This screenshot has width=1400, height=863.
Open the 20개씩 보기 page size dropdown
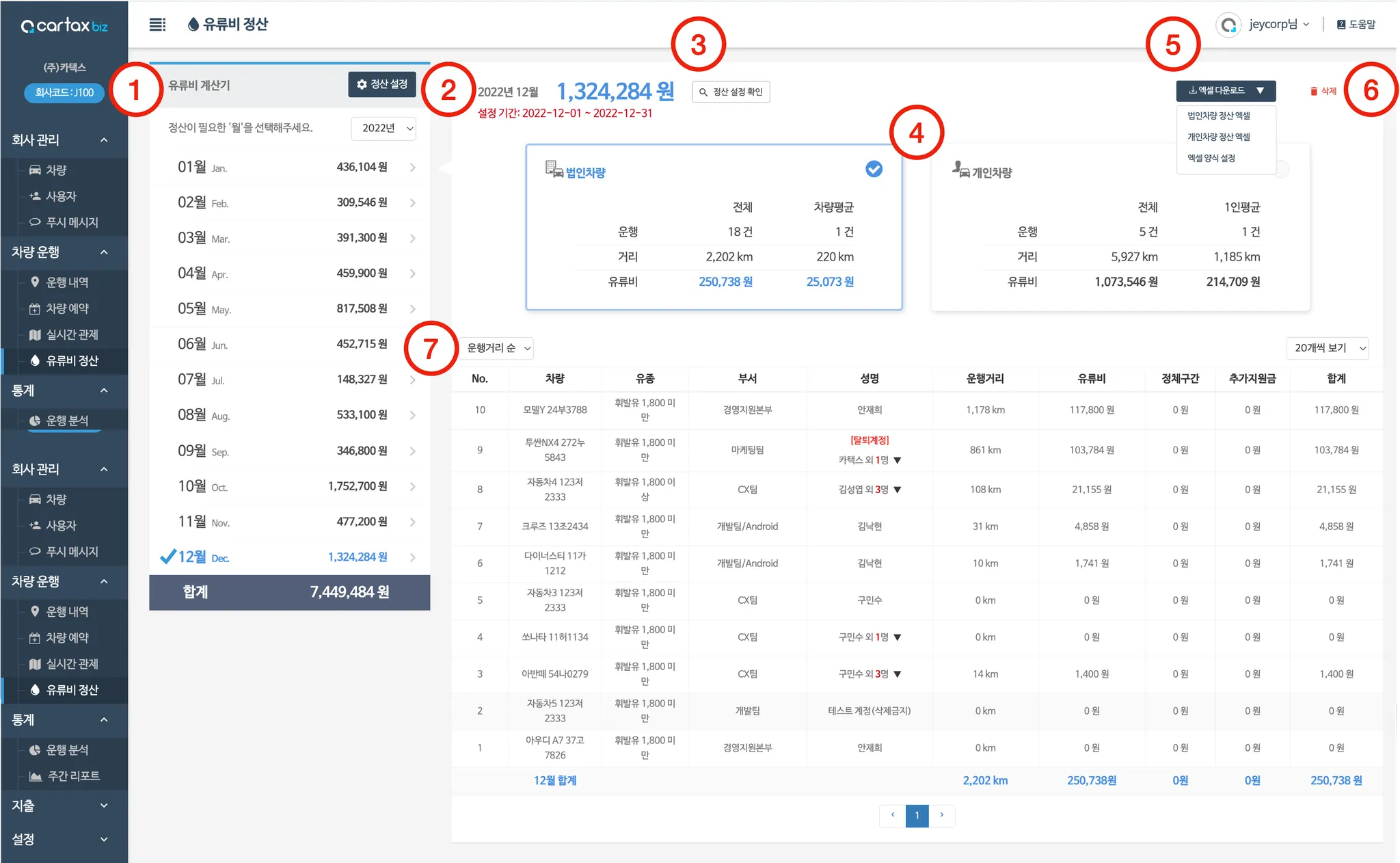(1327, 348)
